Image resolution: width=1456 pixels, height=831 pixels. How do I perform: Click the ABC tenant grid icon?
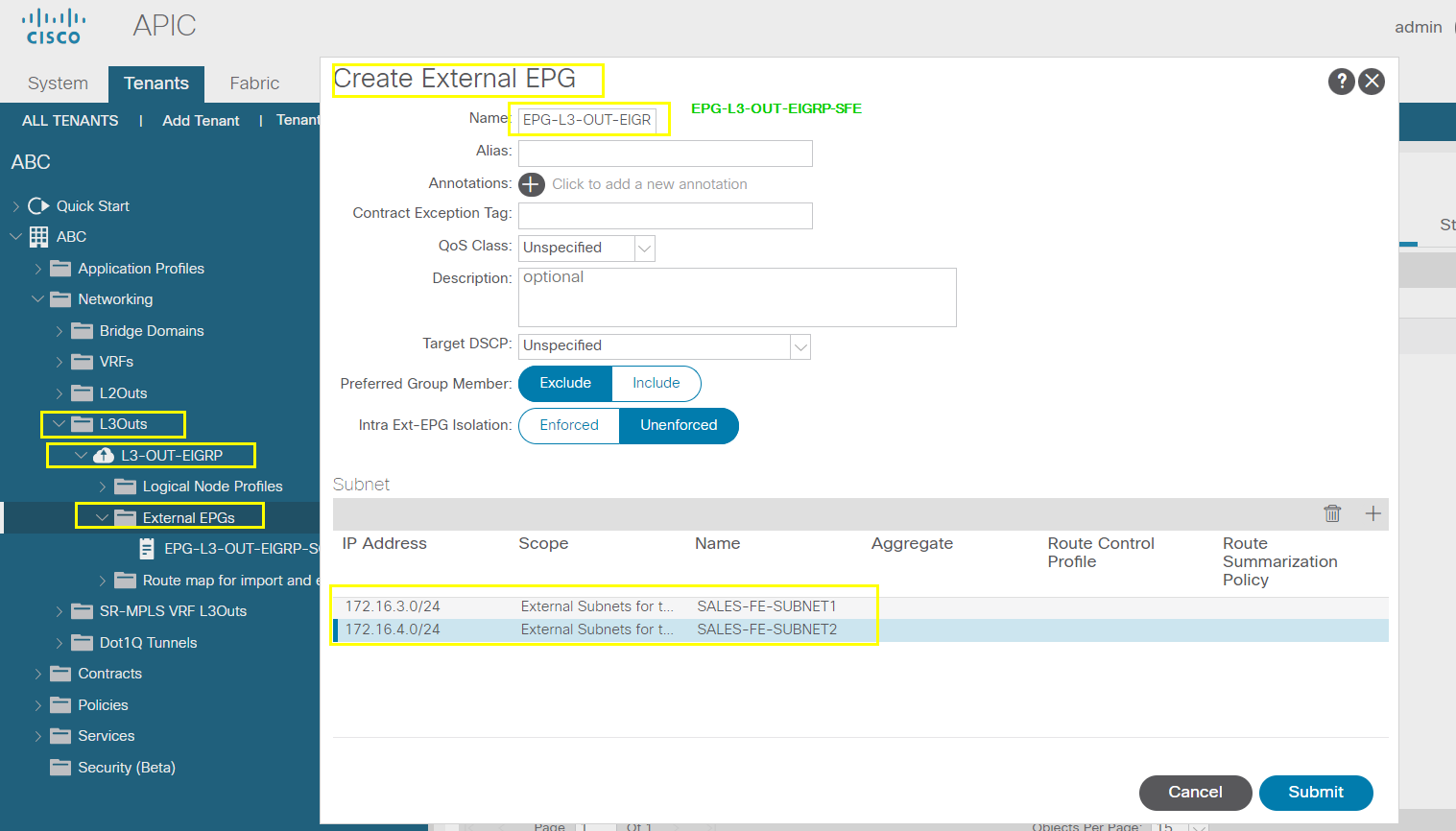(x=38, y=236)
